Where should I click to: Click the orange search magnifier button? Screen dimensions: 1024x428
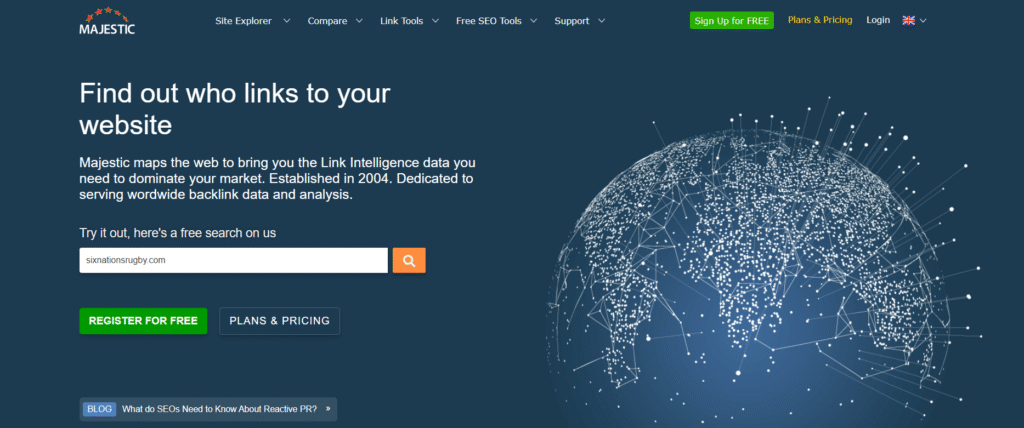point(409,260)
